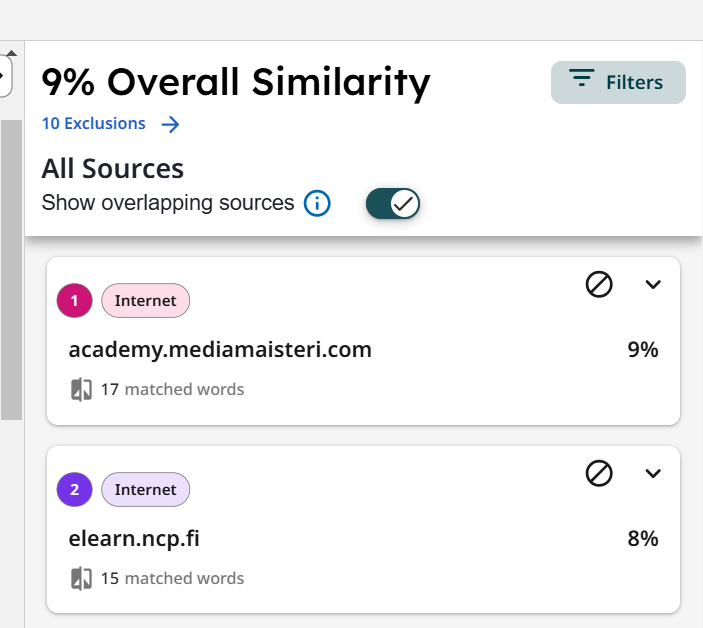703x628 pixels.
Task: Click the pink Internet tag on source 1
Action: (146, 300)
